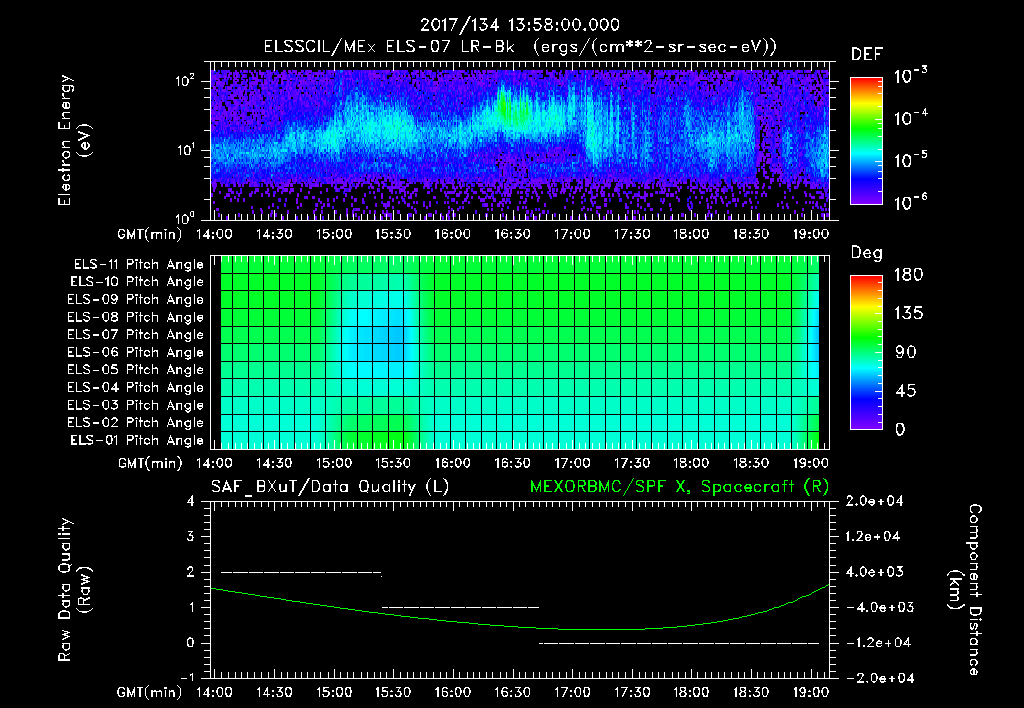Click the 180 tick on Deg scale

click(x=908, y=275)
